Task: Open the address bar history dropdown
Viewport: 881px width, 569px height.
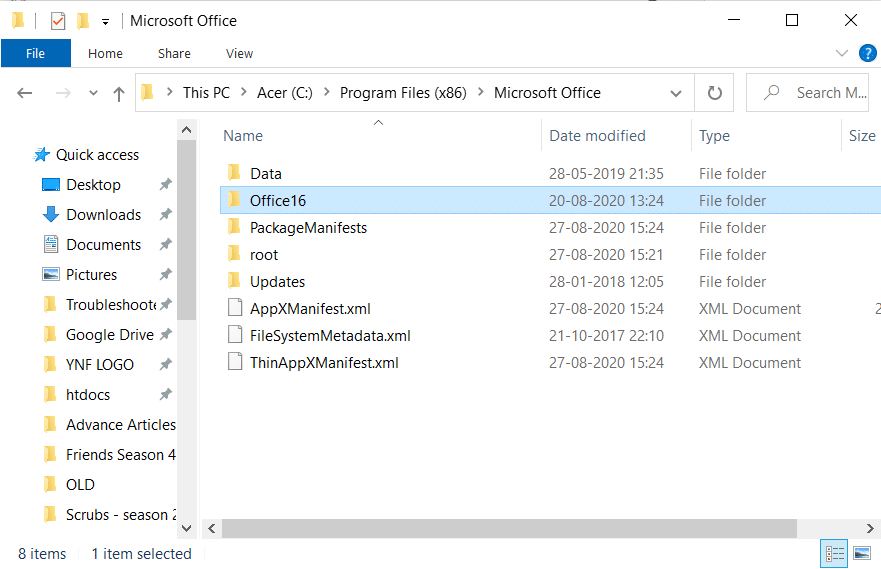Action: tap(676, 93)
